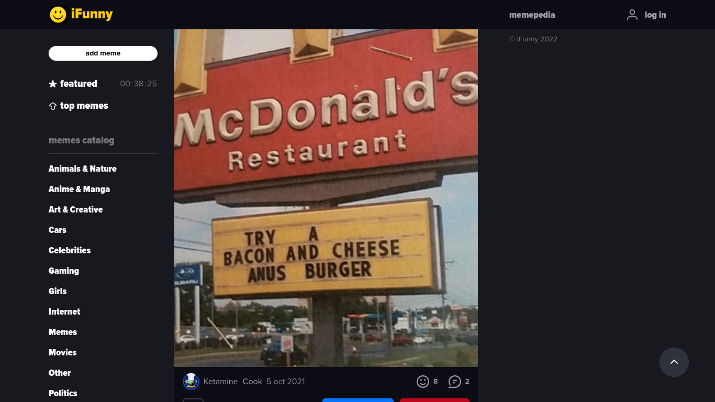Image resolution: width=715 pixels, height=402 pixels.
Task: Open the memepedia link
Action: pos(532,15)
